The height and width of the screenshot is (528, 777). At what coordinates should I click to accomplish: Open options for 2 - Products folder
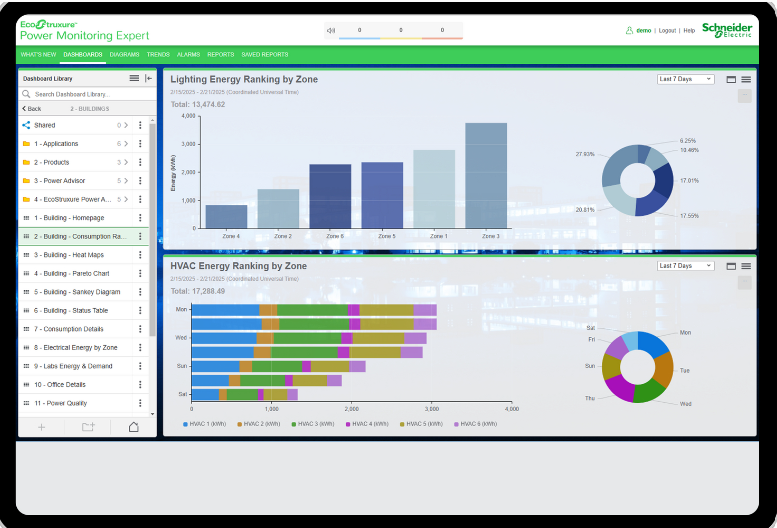tap(140, 162)
